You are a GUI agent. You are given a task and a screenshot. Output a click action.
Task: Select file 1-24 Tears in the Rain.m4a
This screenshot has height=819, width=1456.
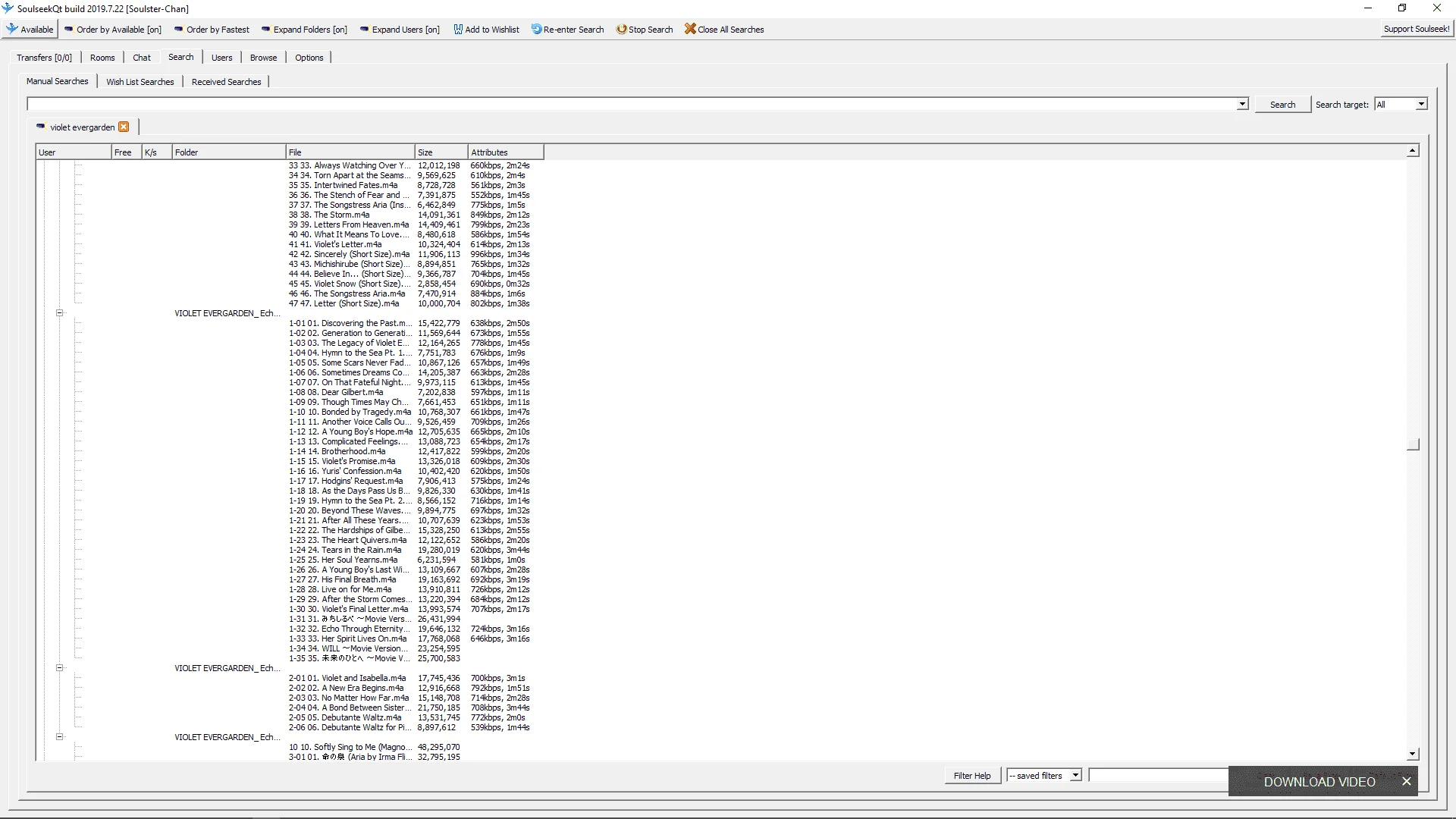click(345, 550)
